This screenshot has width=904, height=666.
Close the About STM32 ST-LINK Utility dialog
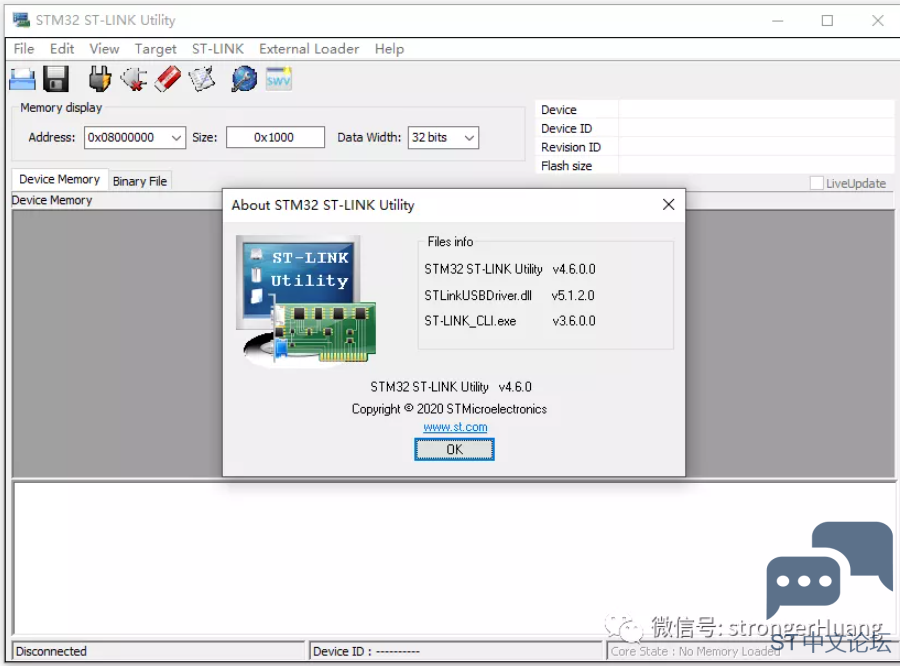coord(668,205)
